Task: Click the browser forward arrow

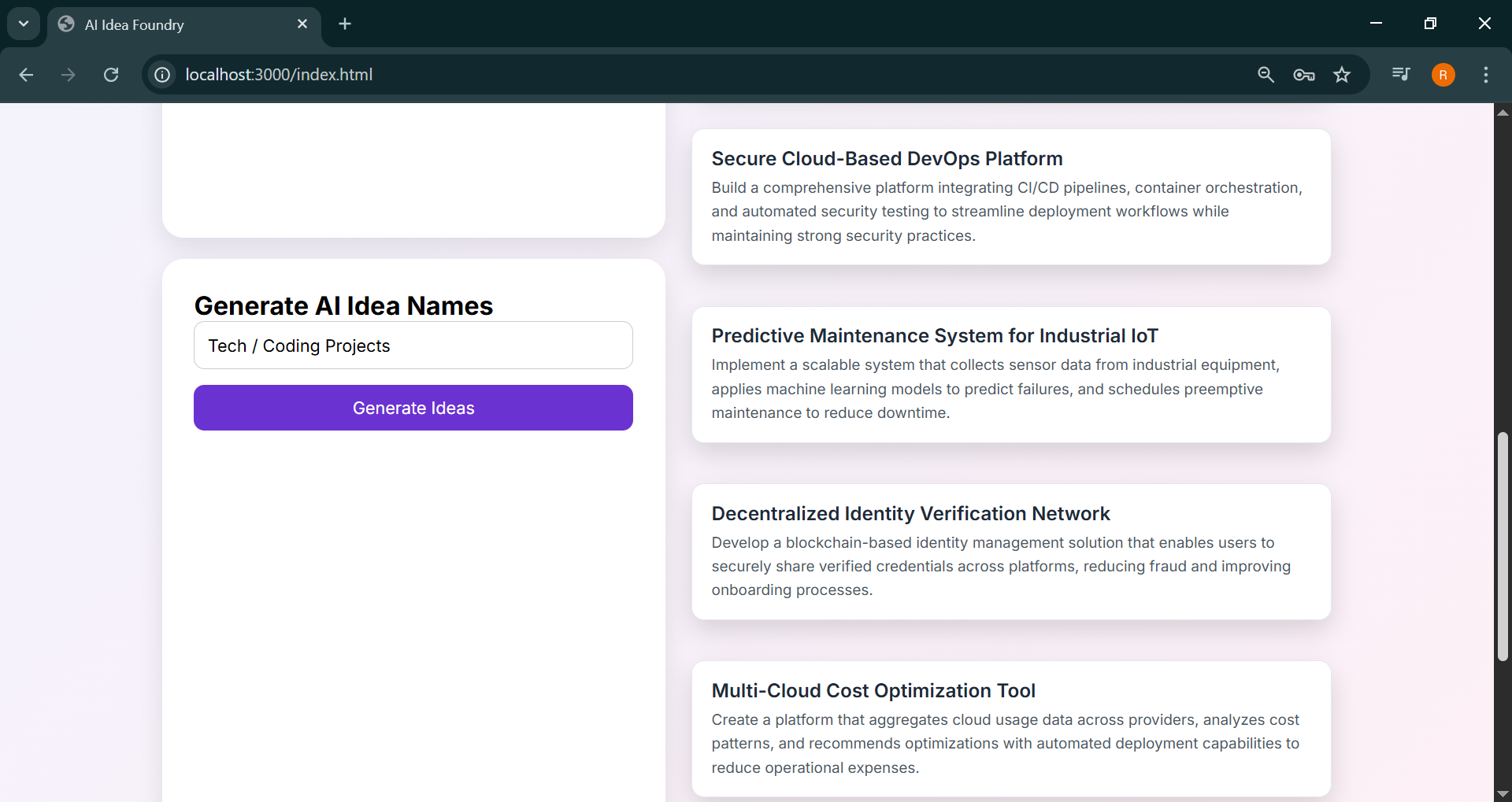Action: pos(69,75)
